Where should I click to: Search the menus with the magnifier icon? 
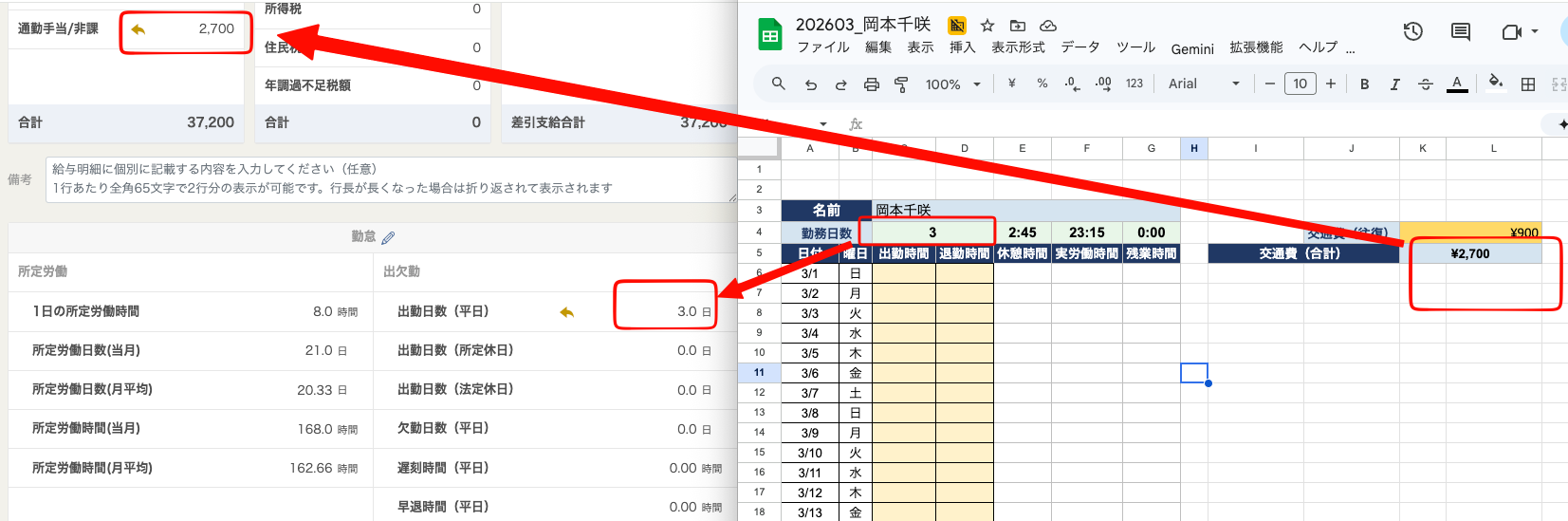point(778,84)
